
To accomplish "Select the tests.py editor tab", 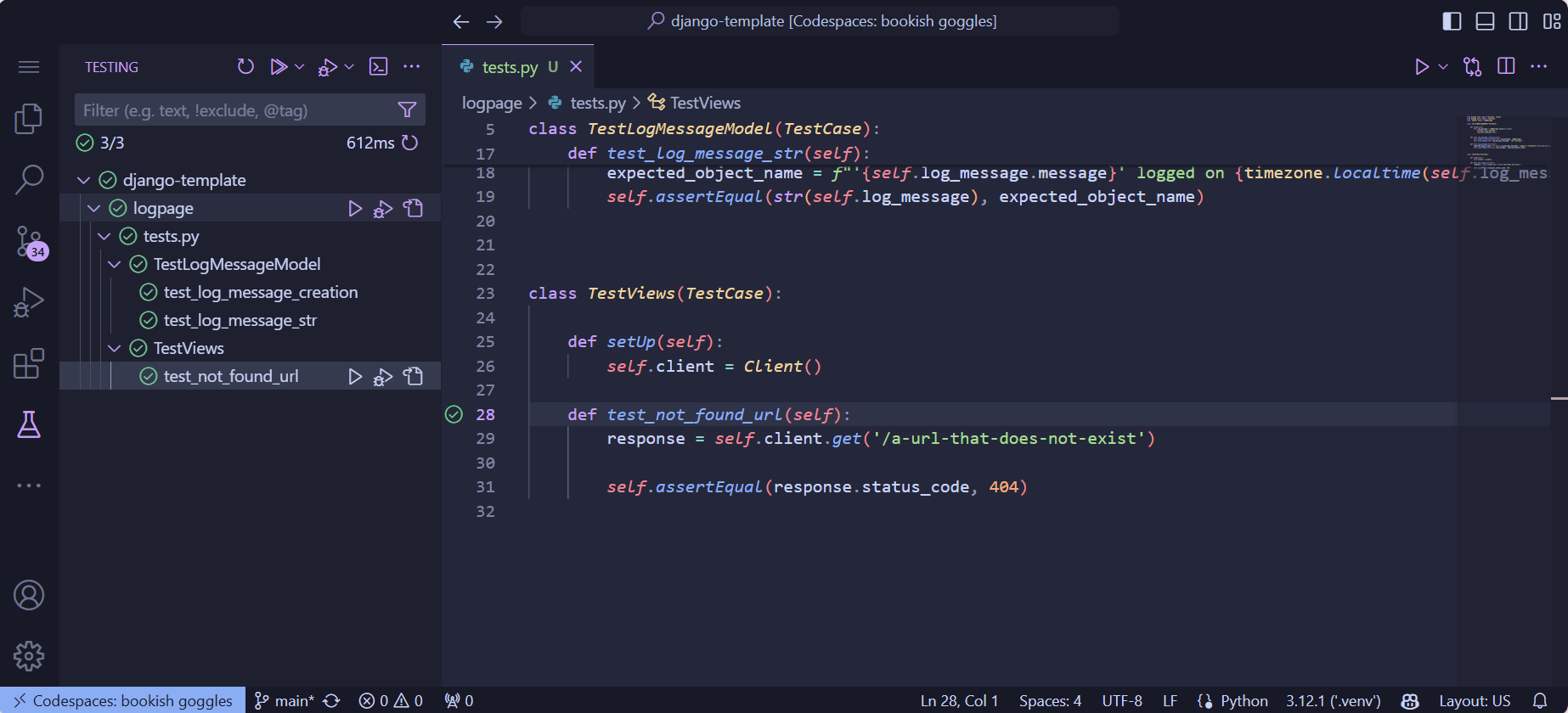I will click(x=510, y=67).
